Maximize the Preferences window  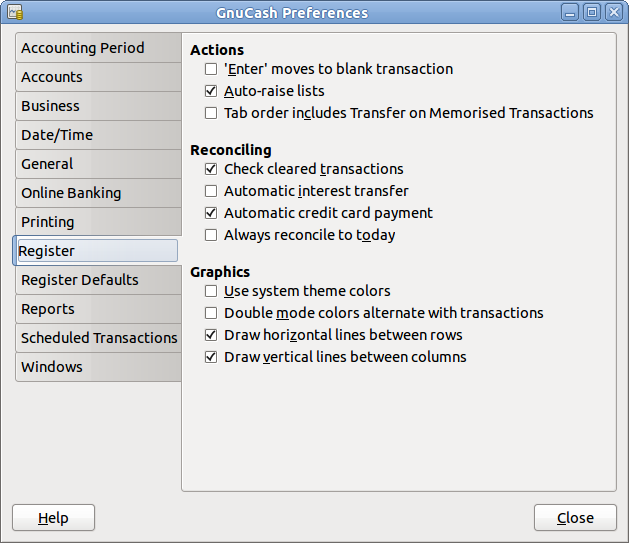592,12
